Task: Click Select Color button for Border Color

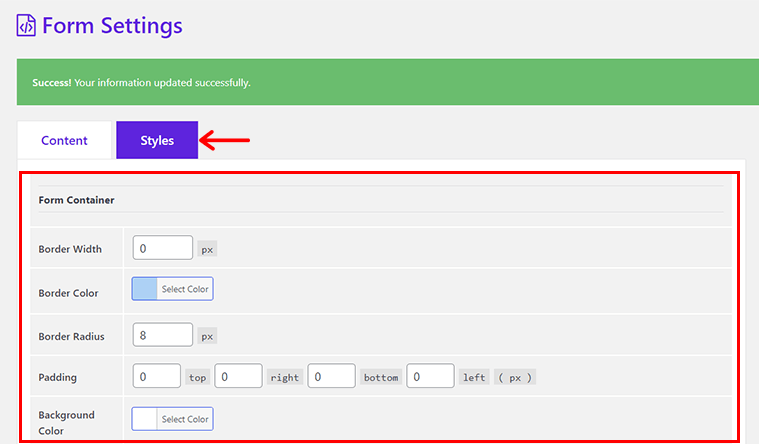Action: click(185, 289)
